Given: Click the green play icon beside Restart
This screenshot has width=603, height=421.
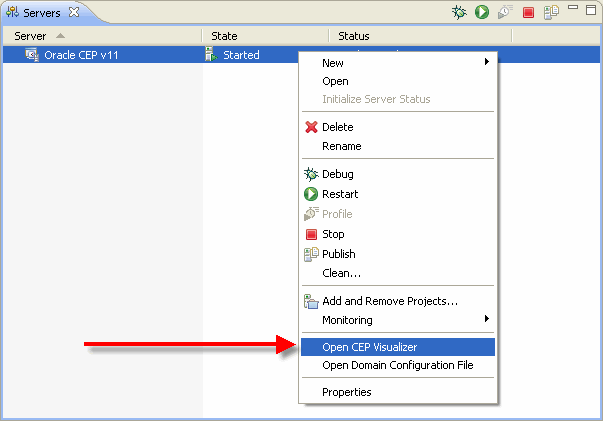Looking at the screenshot, I should (311, 194).
